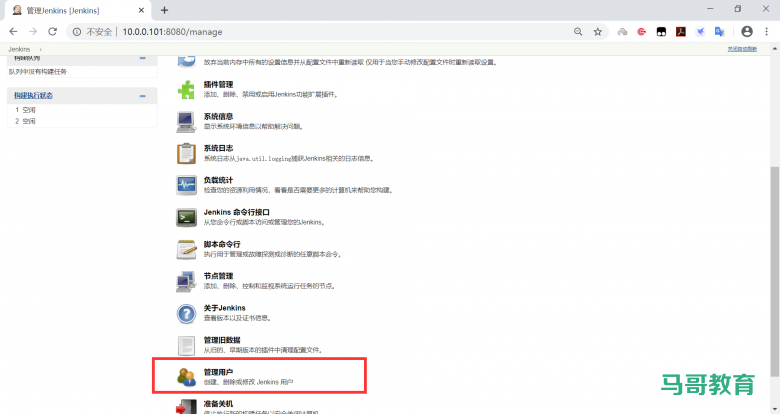Open the 节点管理 link

218,276
